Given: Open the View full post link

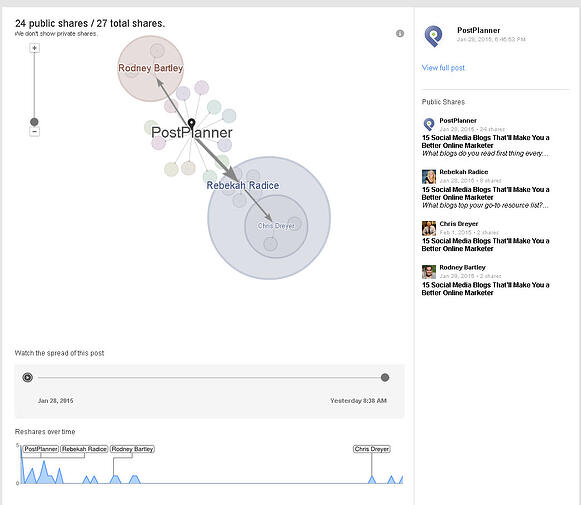Looking at the screenshot, I should tap(443, 68).
